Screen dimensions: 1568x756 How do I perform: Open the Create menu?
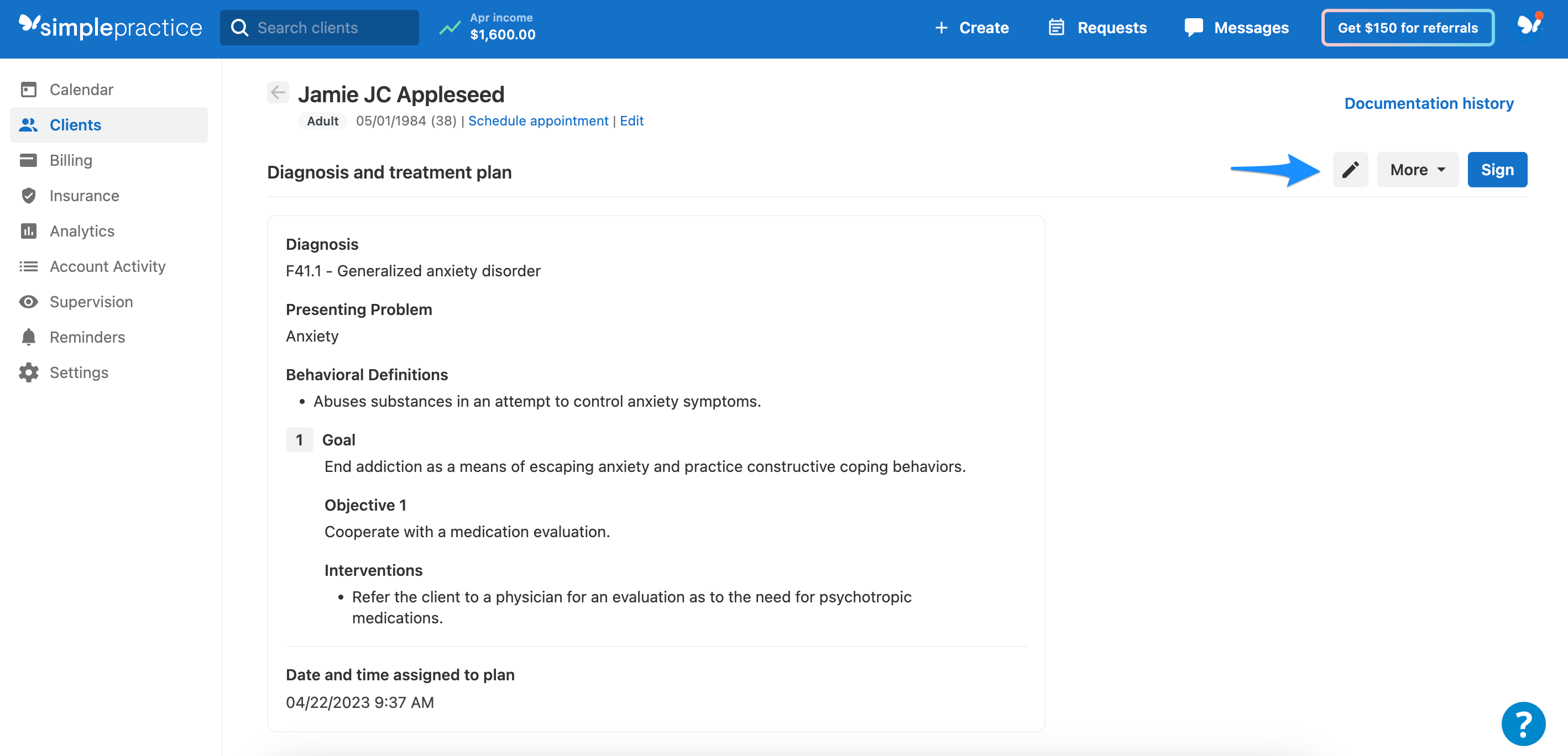click(x=972, y=28)
